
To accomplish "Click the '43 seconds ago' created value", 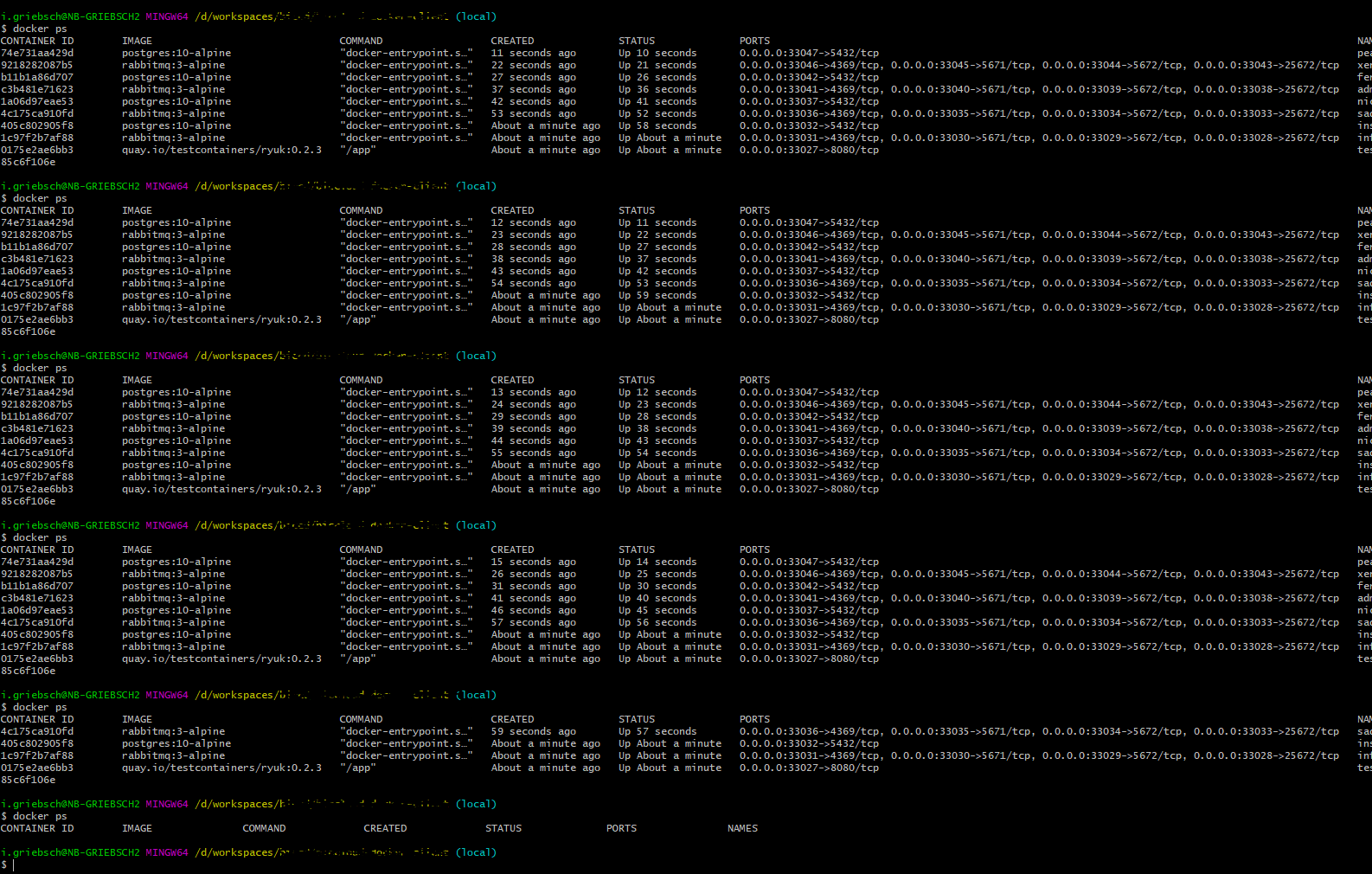I will 534,271.
